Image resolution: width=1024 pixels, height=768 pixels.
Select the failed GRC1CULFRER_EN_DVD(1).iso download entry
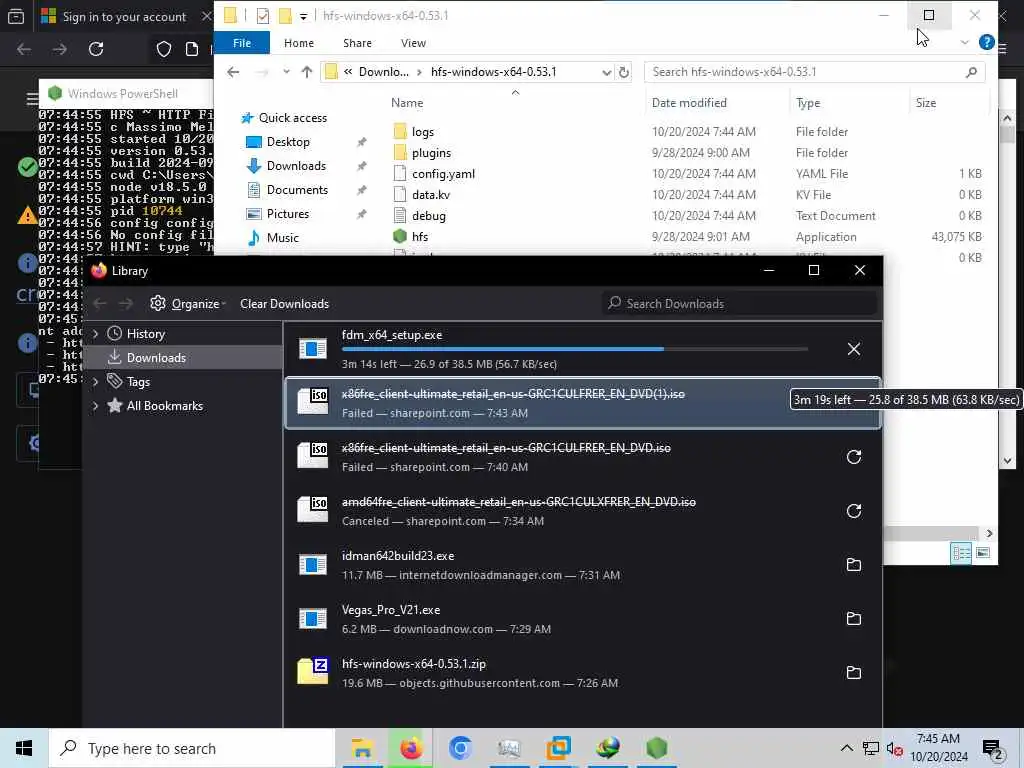(583, 403)
